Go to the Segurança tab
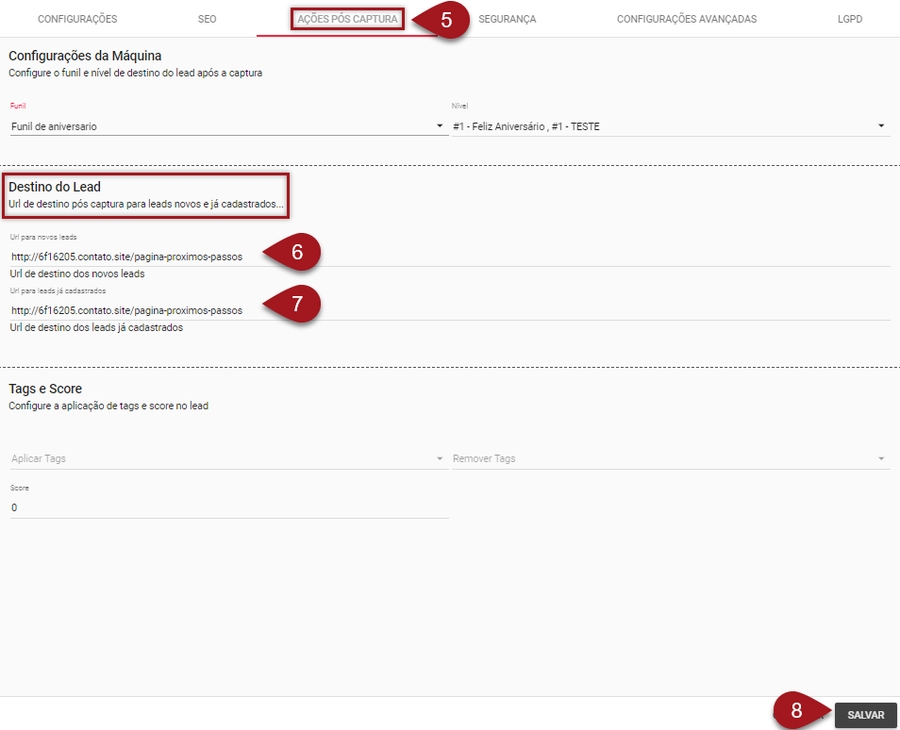The image size is (900, 730). tap(507, 19)
